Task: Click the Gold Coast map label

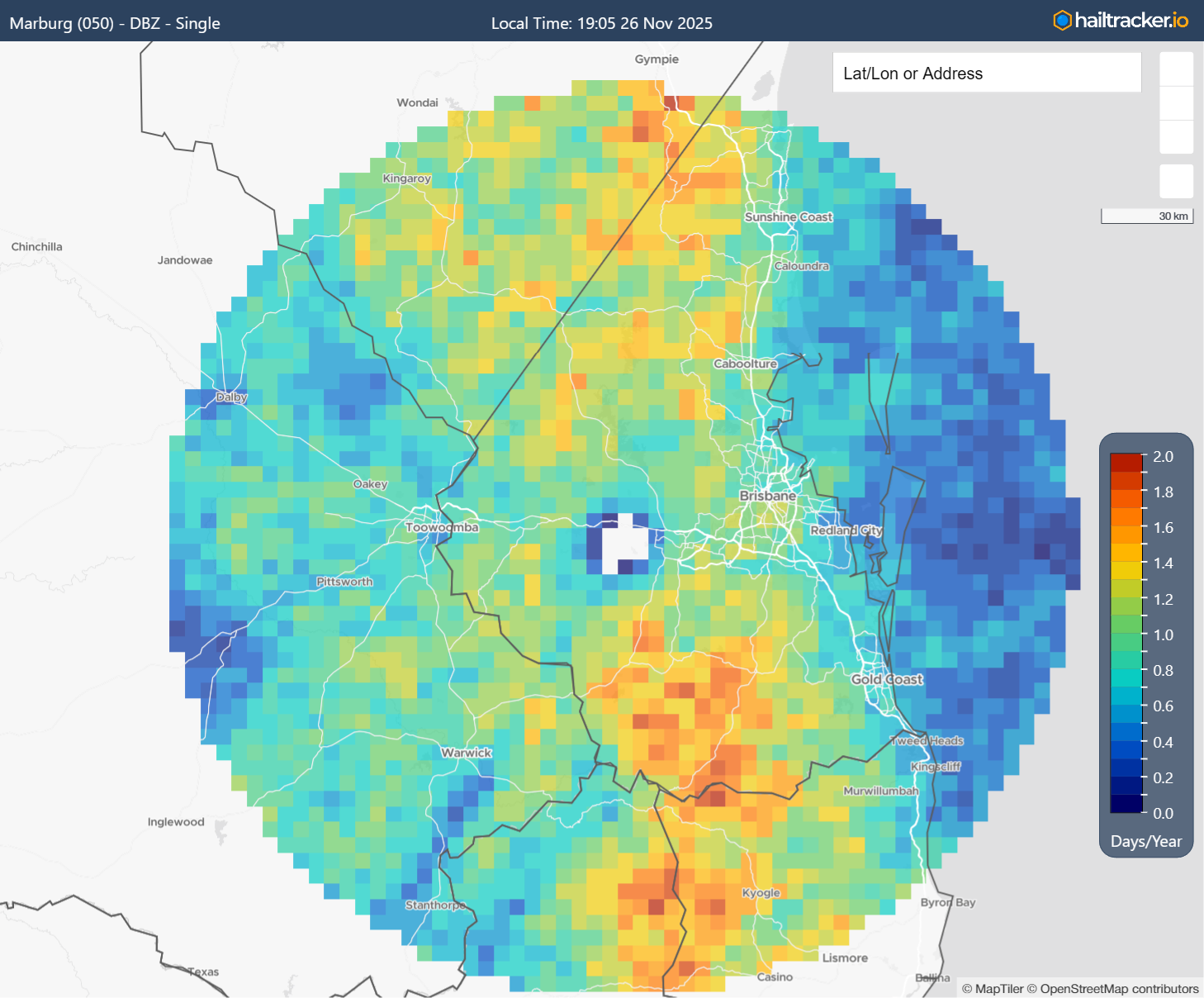Action: pyautogui.click(x=887, y=679)
